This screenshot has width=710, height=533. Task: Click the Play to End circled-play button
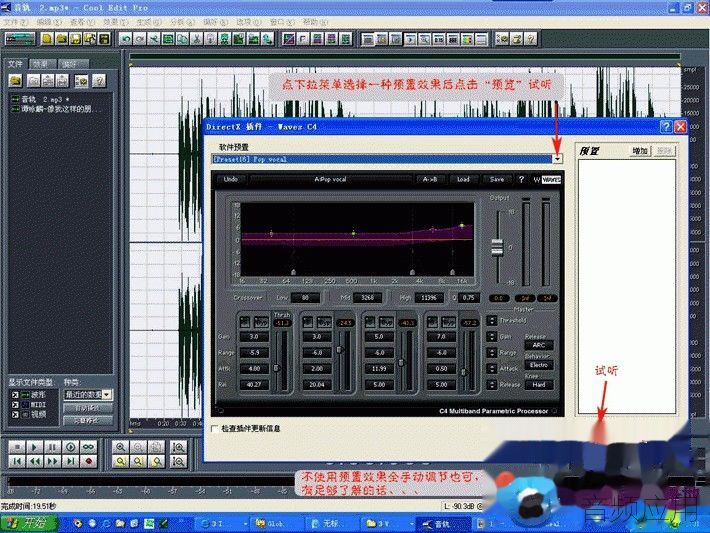(x=70, y=447)
